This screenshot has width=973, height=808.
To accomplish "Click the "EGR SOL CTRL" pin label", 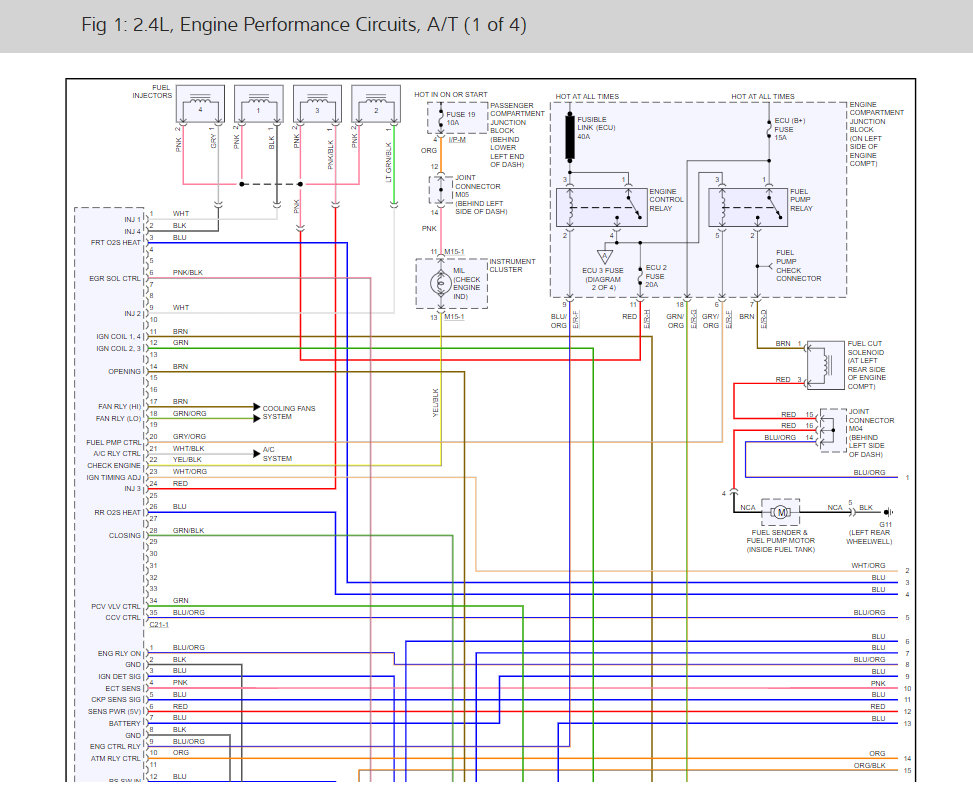I will 115,279.
